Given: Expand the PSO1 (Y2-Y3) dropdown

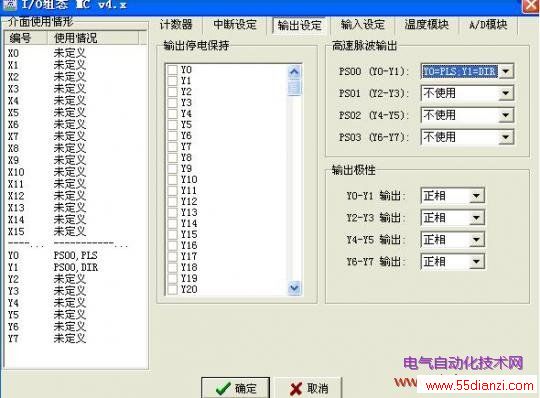Looking at the screenshot, I should coord(506,93).
